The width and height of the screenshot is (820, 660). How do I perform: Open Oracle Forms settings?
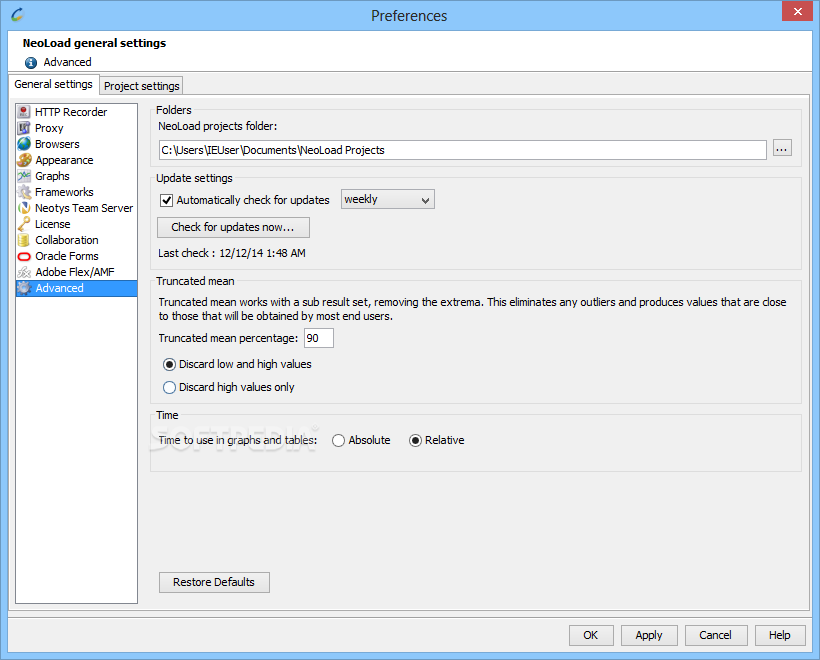pos(76,256)
